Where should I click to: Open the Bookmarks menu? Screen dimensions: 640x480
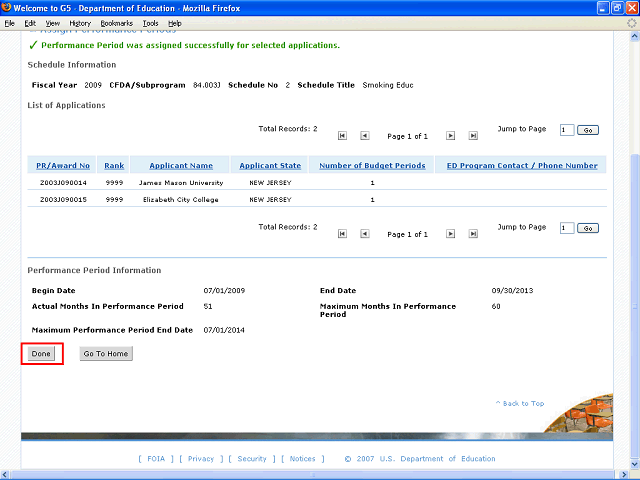[x=117, y=23]
